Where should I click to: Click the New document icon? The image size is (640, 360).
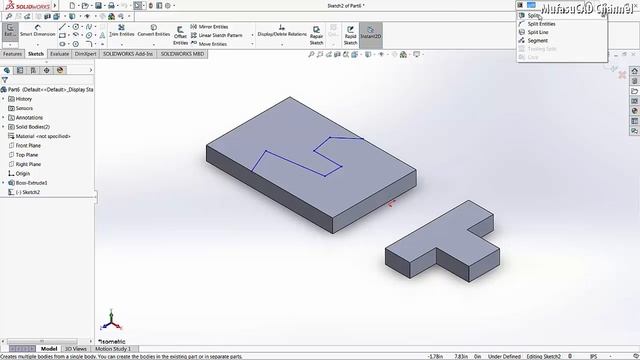click(72, 6)
